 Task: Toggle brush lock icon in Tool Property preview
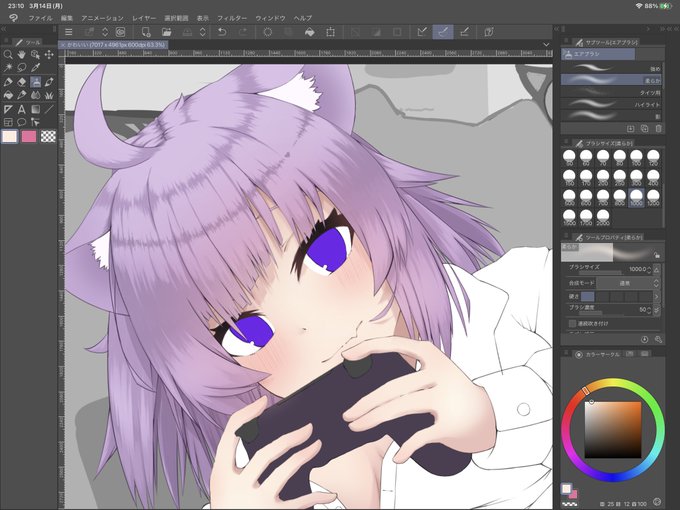(657, 255)
